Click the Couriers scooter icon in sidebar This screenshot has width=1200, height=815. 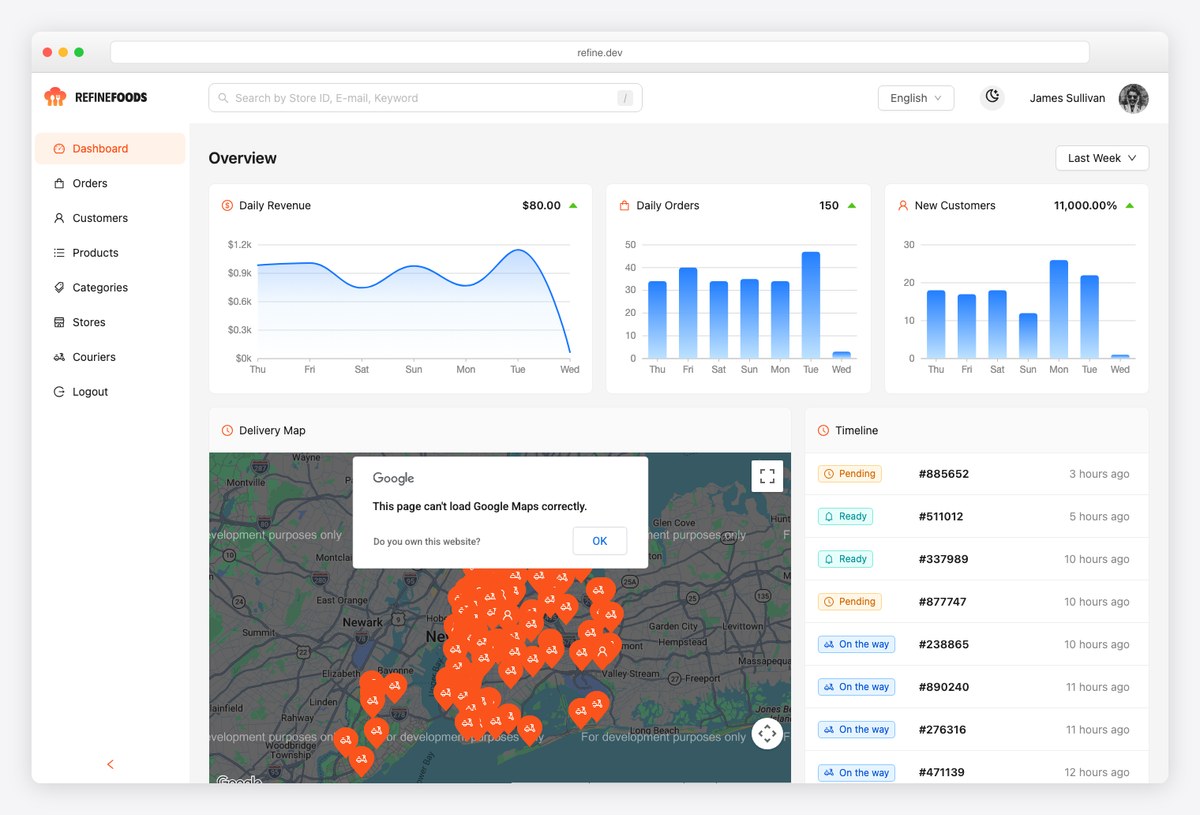[x=59, y=357]
